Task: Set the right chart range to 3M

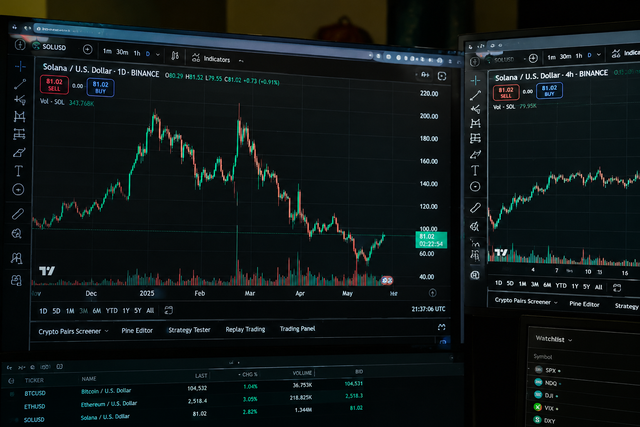Action: point(535,285)
